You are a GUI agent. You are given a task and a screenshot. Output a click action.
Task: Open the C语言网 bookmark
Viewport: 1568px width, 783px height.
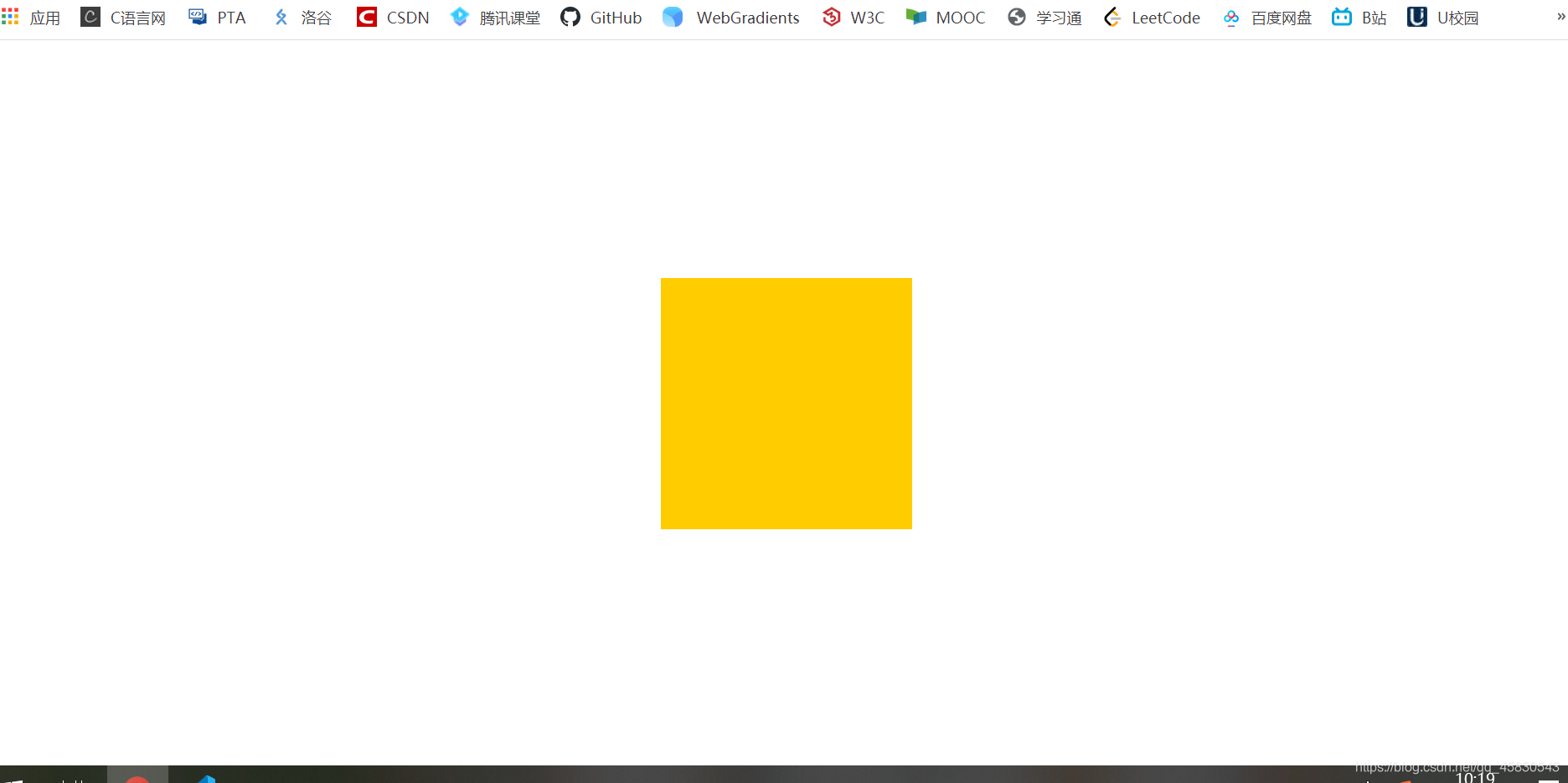tap(138, 18)
